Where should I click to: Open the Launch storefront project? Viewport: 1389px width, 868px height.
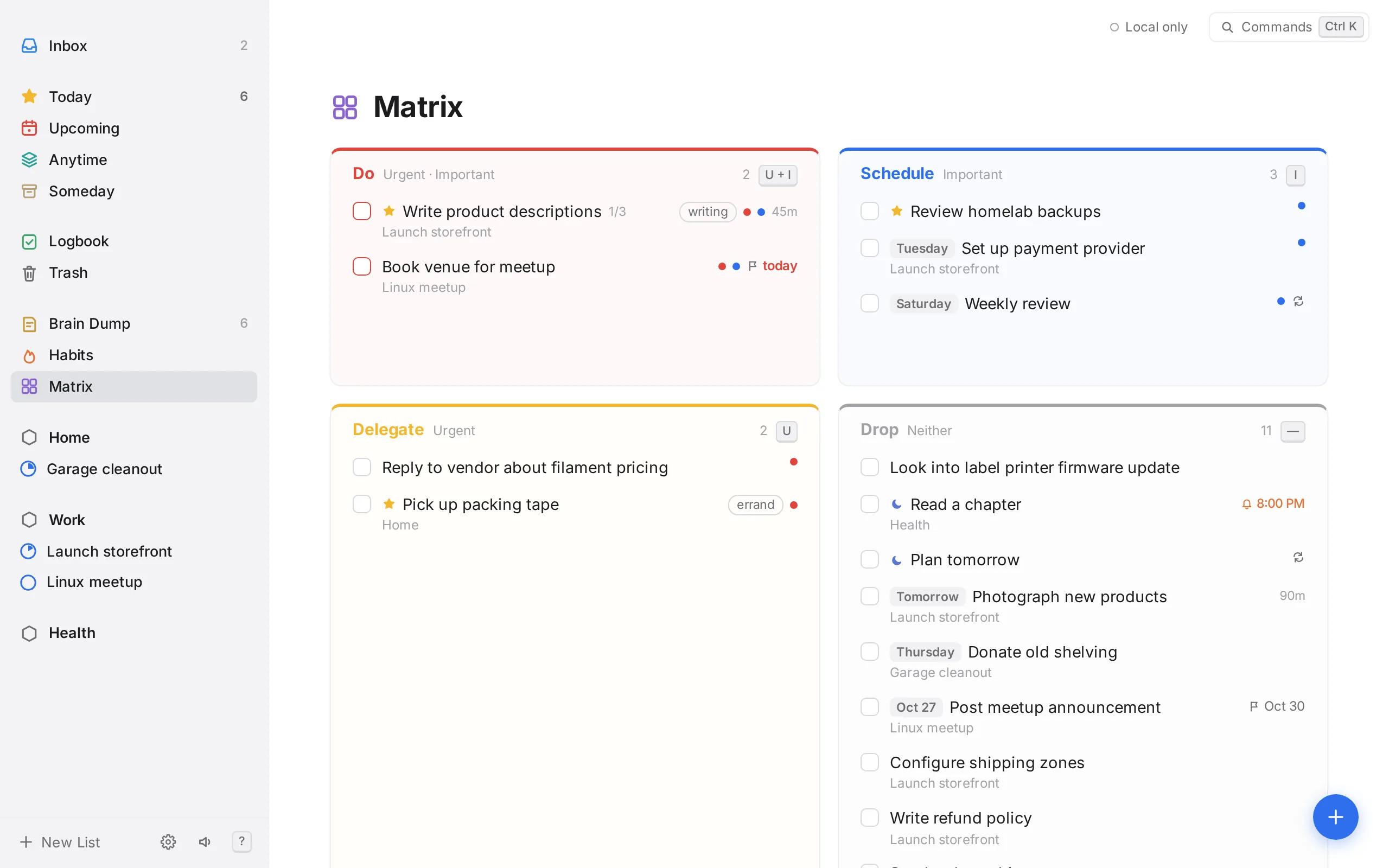click(x=133, y=551)
